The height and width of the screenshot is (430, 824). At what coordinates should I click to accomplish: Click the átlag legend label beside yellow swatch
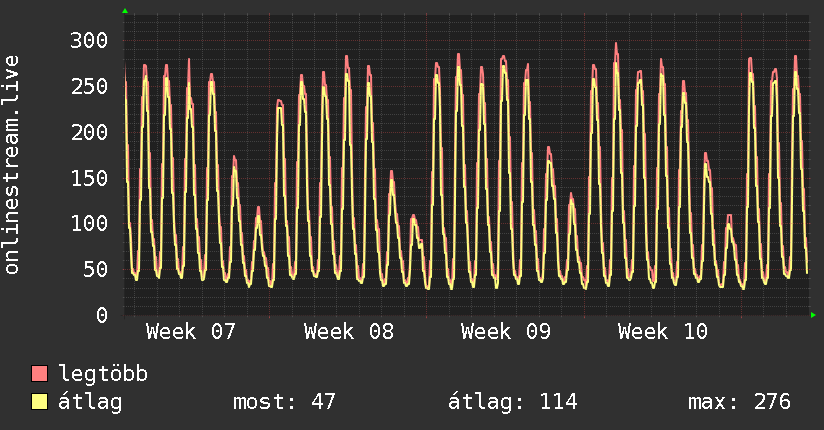(90, 403)
